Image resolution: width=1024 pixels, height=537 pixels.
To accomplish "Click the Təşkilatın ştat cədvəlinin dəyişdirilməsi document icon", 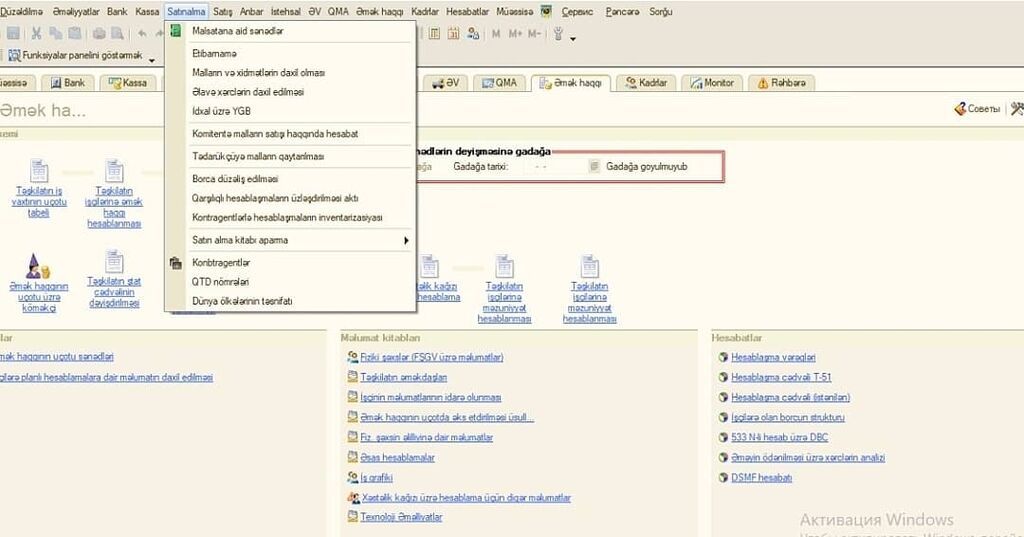I will (x=114, y=261).
